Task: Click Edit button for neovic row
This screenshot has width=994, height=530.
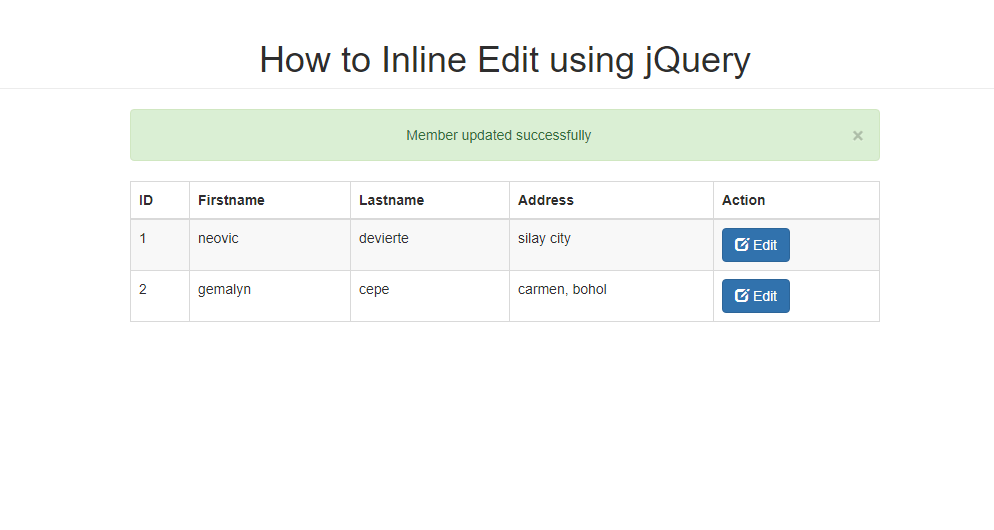Action: (756, 245)
